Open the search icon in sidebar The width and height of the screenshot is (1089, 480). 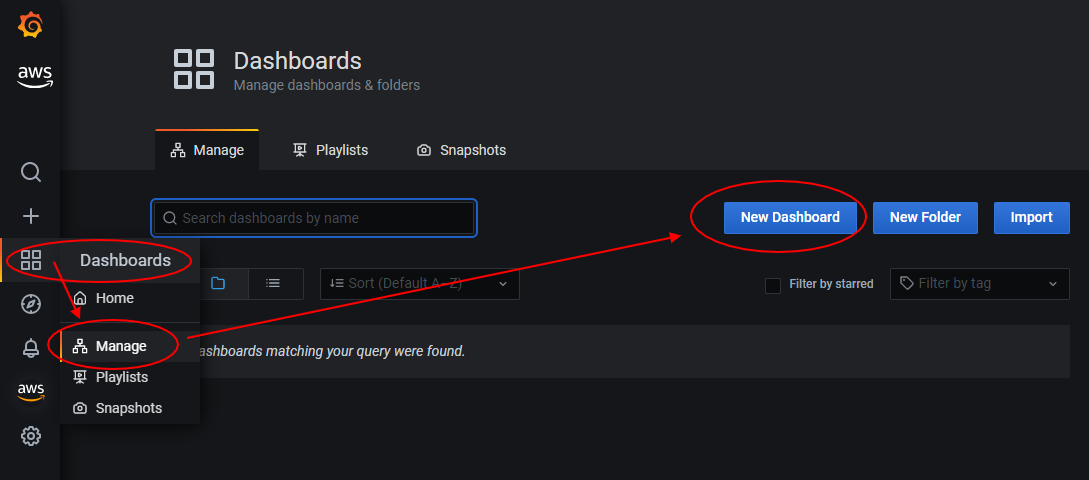31,172
